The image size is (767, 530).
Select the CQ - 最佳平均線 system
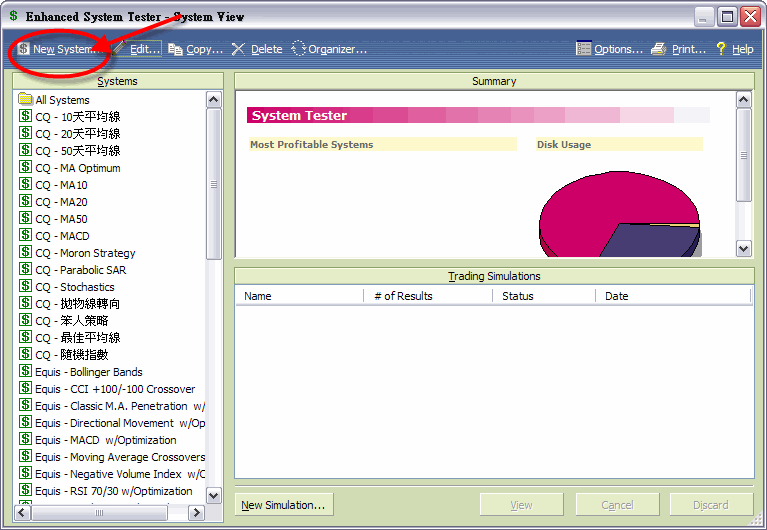coord(69,338)
